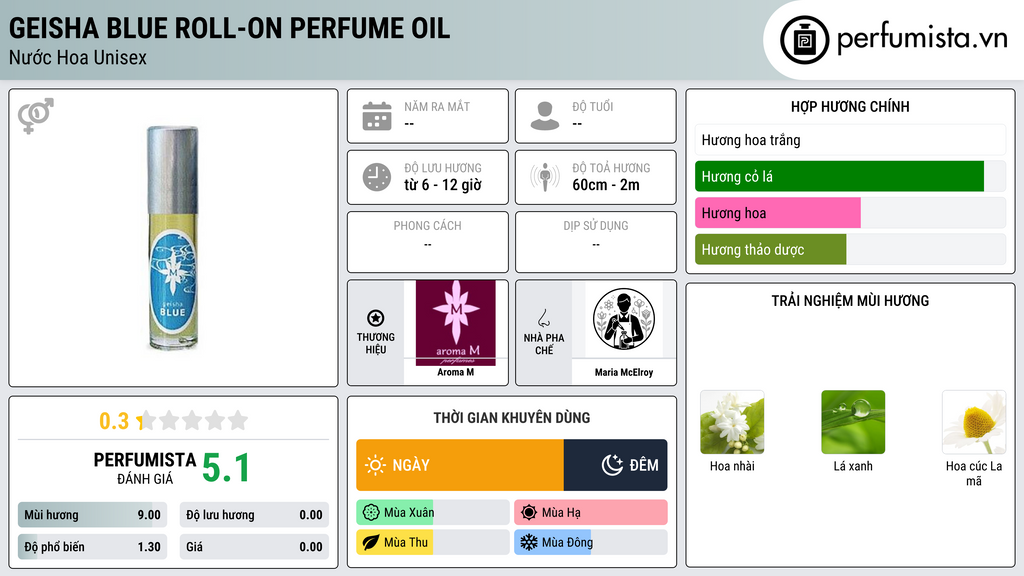Click the clock icon for Độ lưu hương
The width and height of the screenshot is (1024, 576).
click(377, 177)
